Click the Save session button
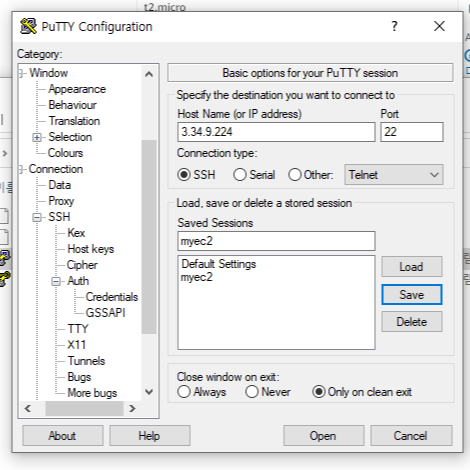 412,295
